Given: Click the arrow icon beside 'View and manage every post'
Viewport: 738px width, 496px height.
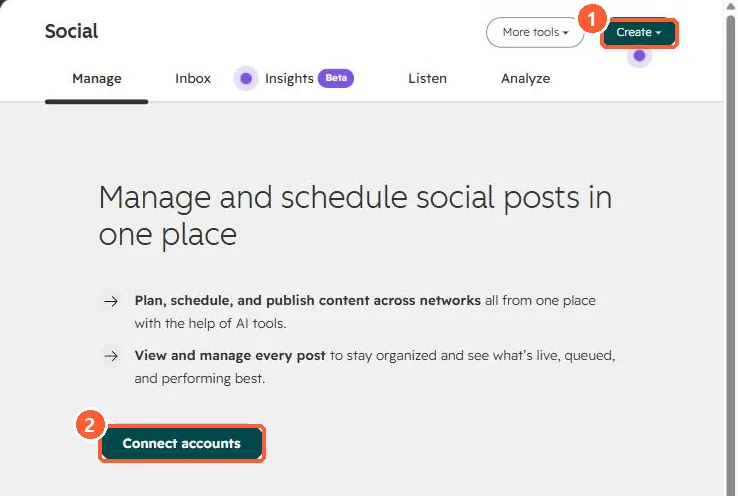Looking at the screenshot, I should (111, 356).
